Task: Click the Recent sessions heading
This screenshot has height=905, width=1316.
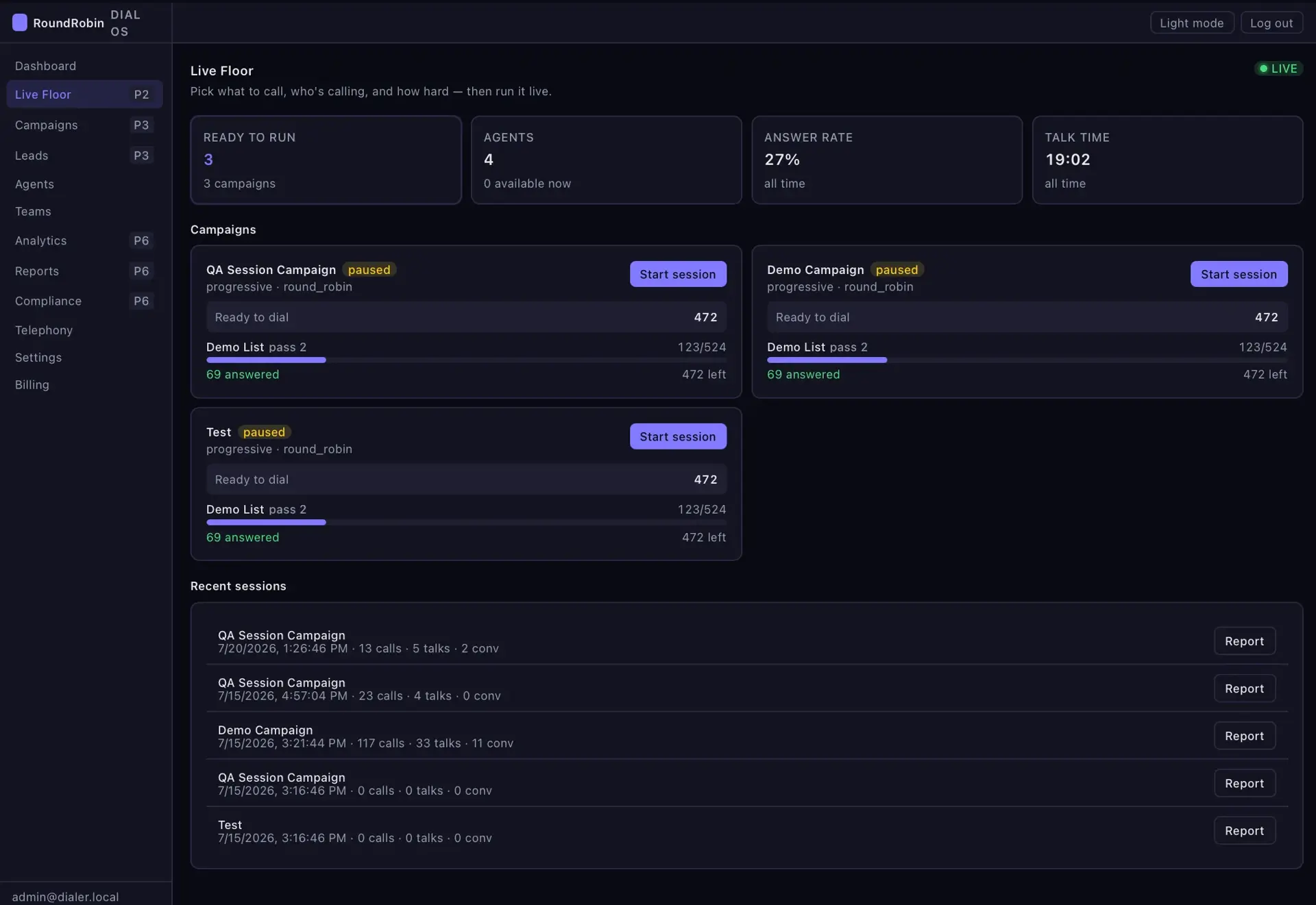Action: point(238,586)
